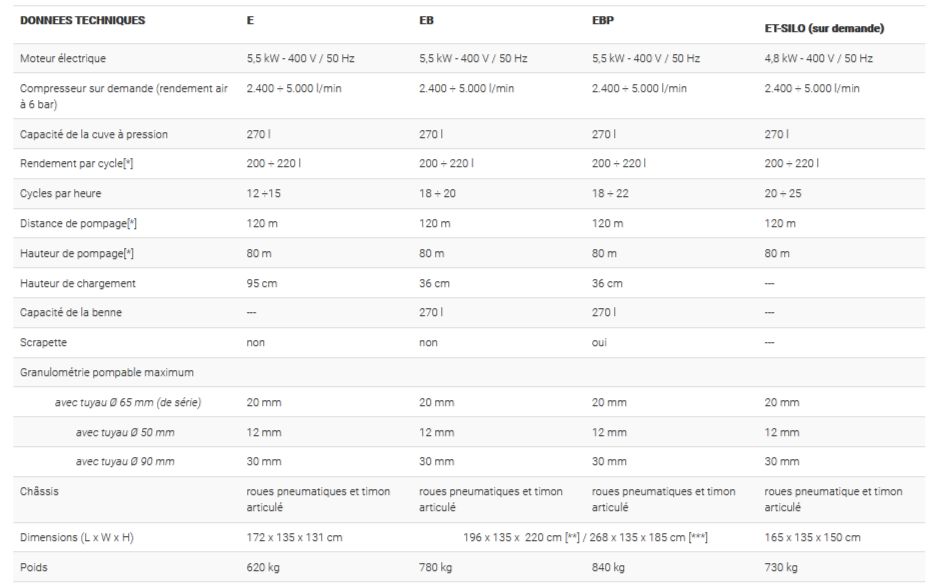Viewport: 934px width, 588px height.
Task: Click 'Granulométrie pompable maximum' row label
Action: pyautogui.click(x=107, y=372)
